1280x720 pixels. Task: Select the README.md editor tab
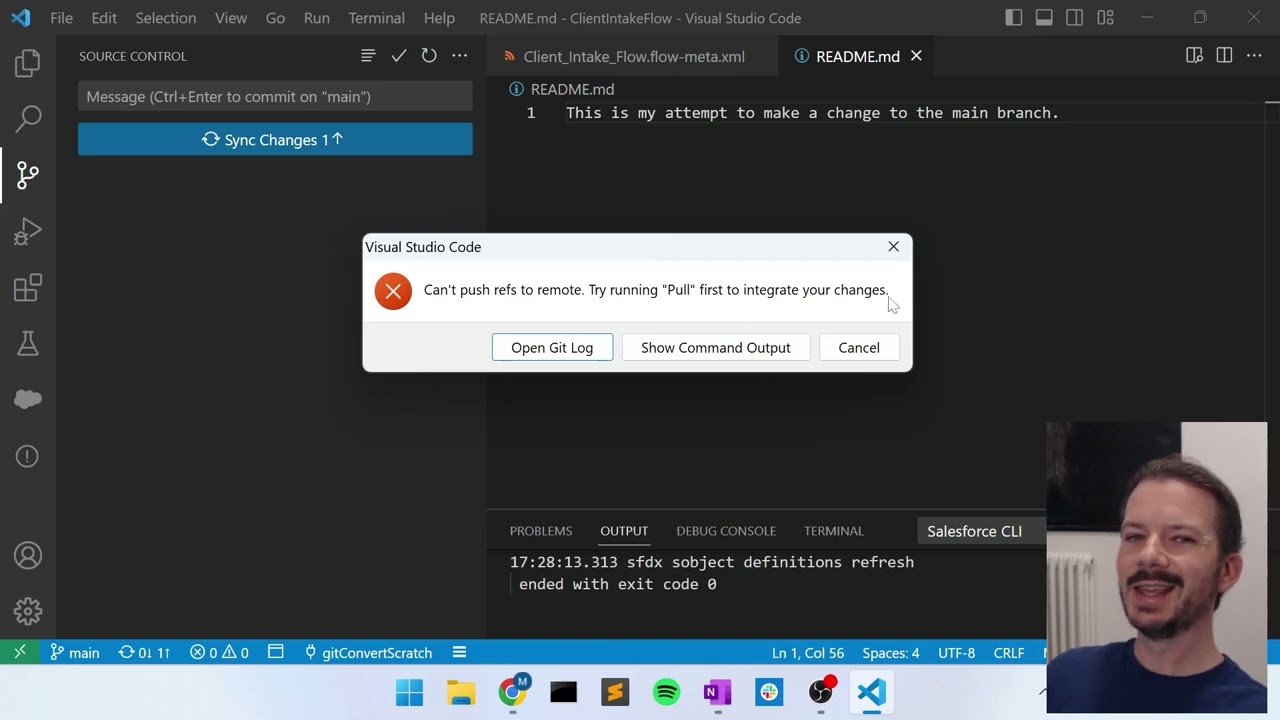tap(858, 56)
